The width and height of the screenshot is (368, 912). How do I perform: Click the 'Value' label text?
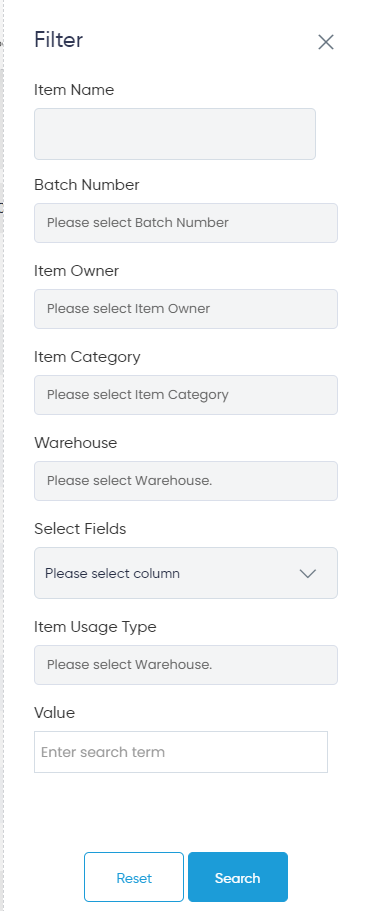click(x=55, y=712)
